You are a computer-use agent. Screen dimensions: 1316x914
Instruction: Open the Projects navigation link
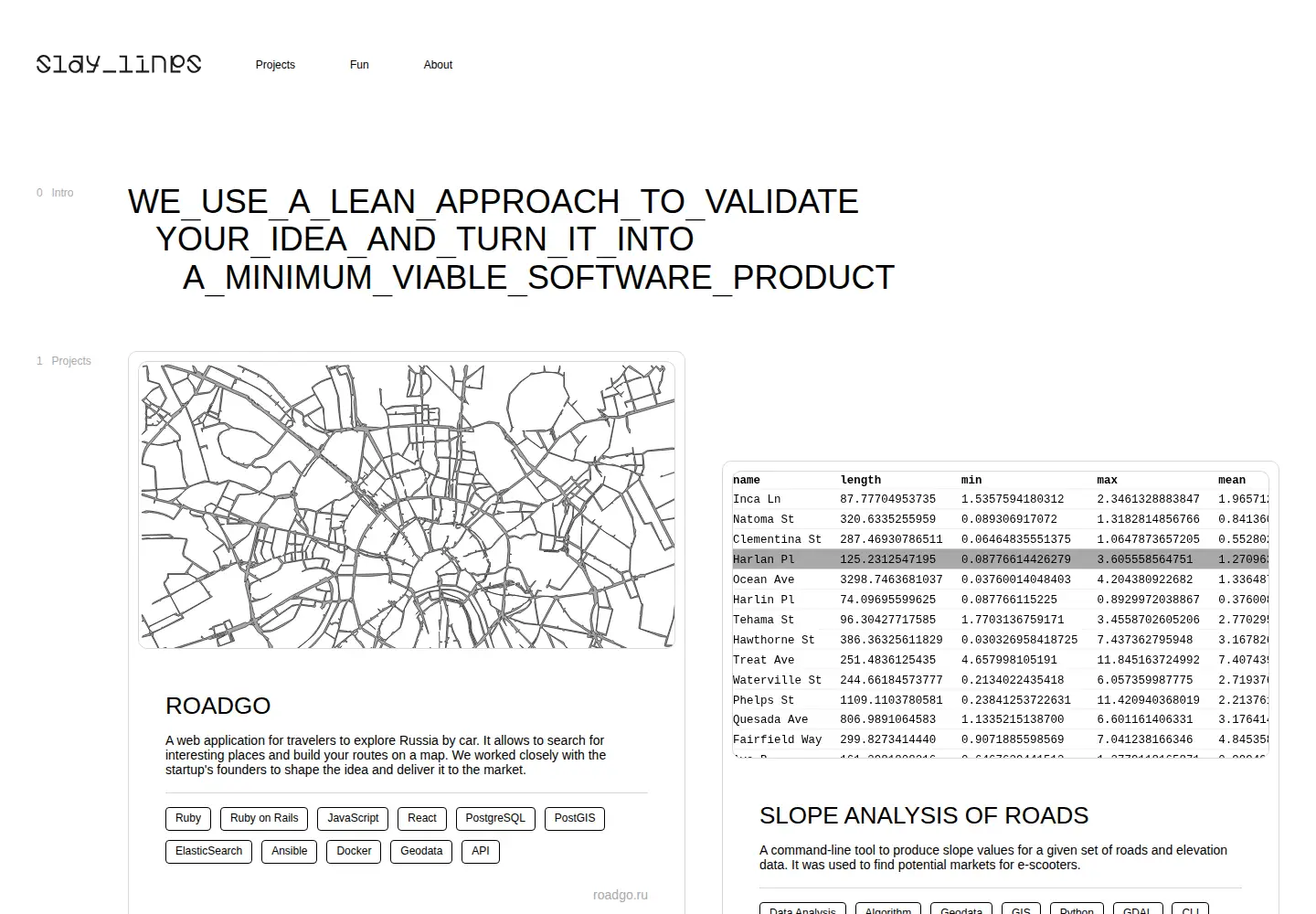point(275,65)
